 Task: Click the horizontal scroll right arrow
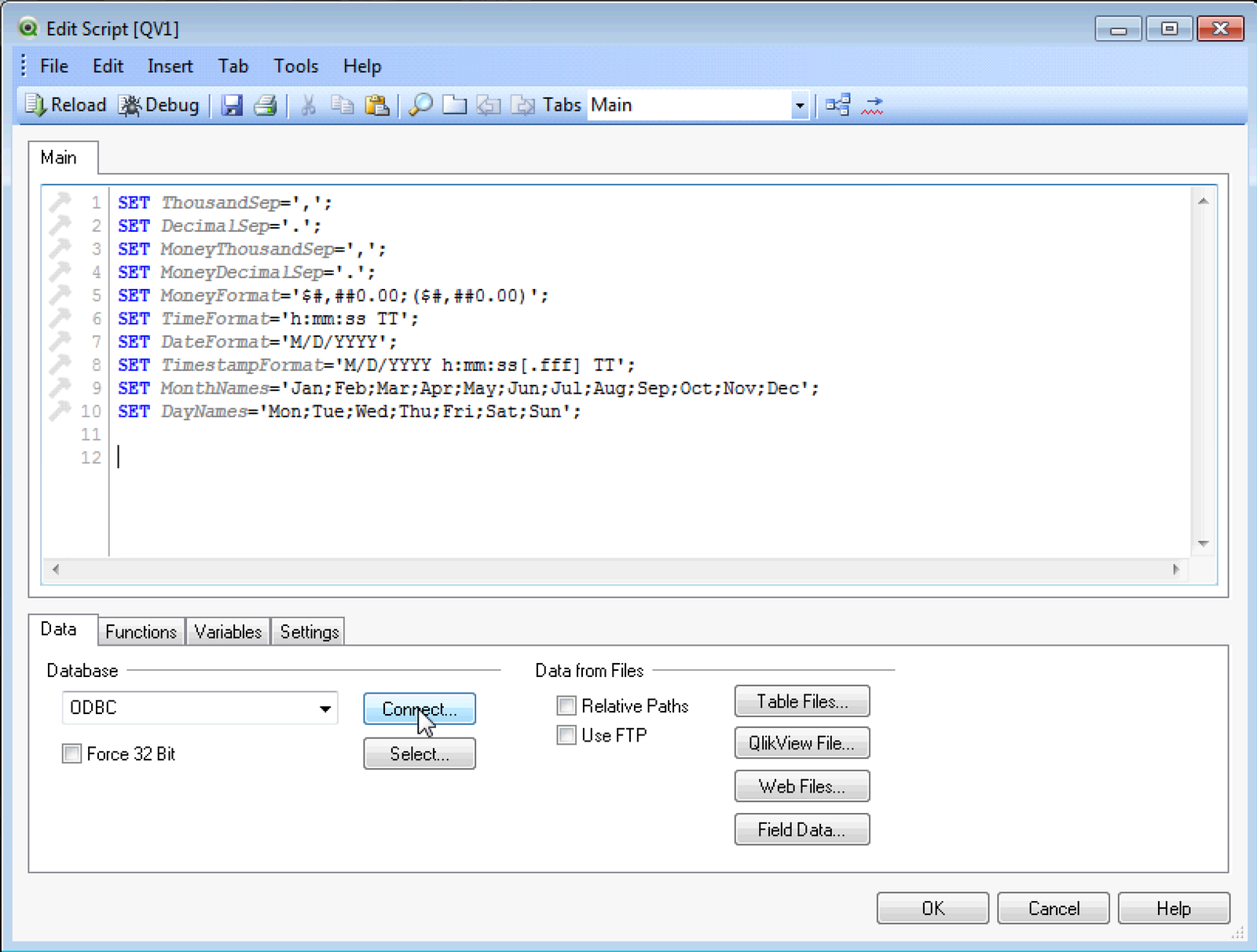coord(1176,569)
